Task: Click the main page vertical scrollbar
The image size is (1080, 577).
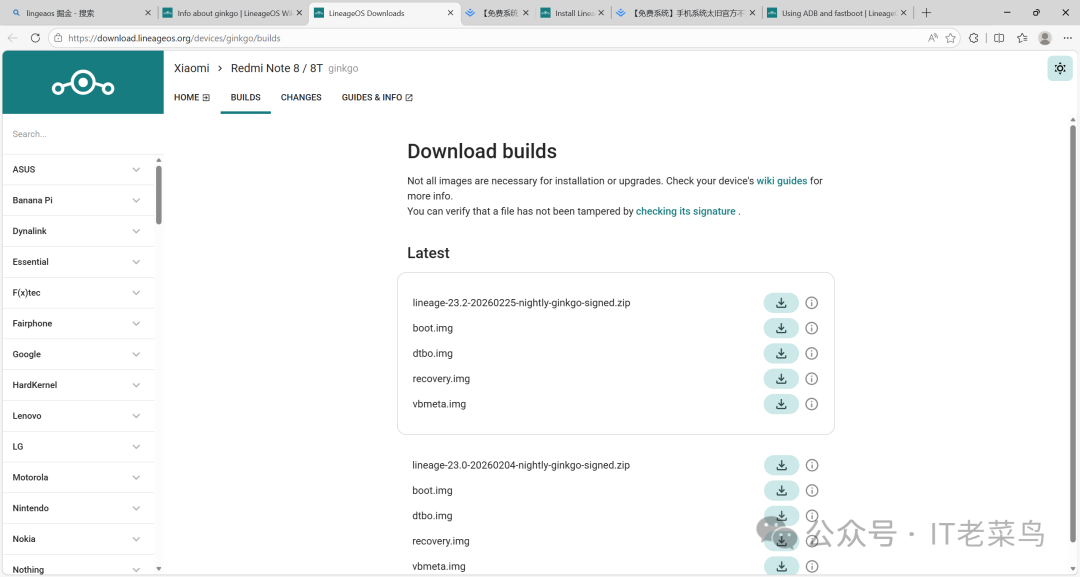Action: coord(1072,334)
